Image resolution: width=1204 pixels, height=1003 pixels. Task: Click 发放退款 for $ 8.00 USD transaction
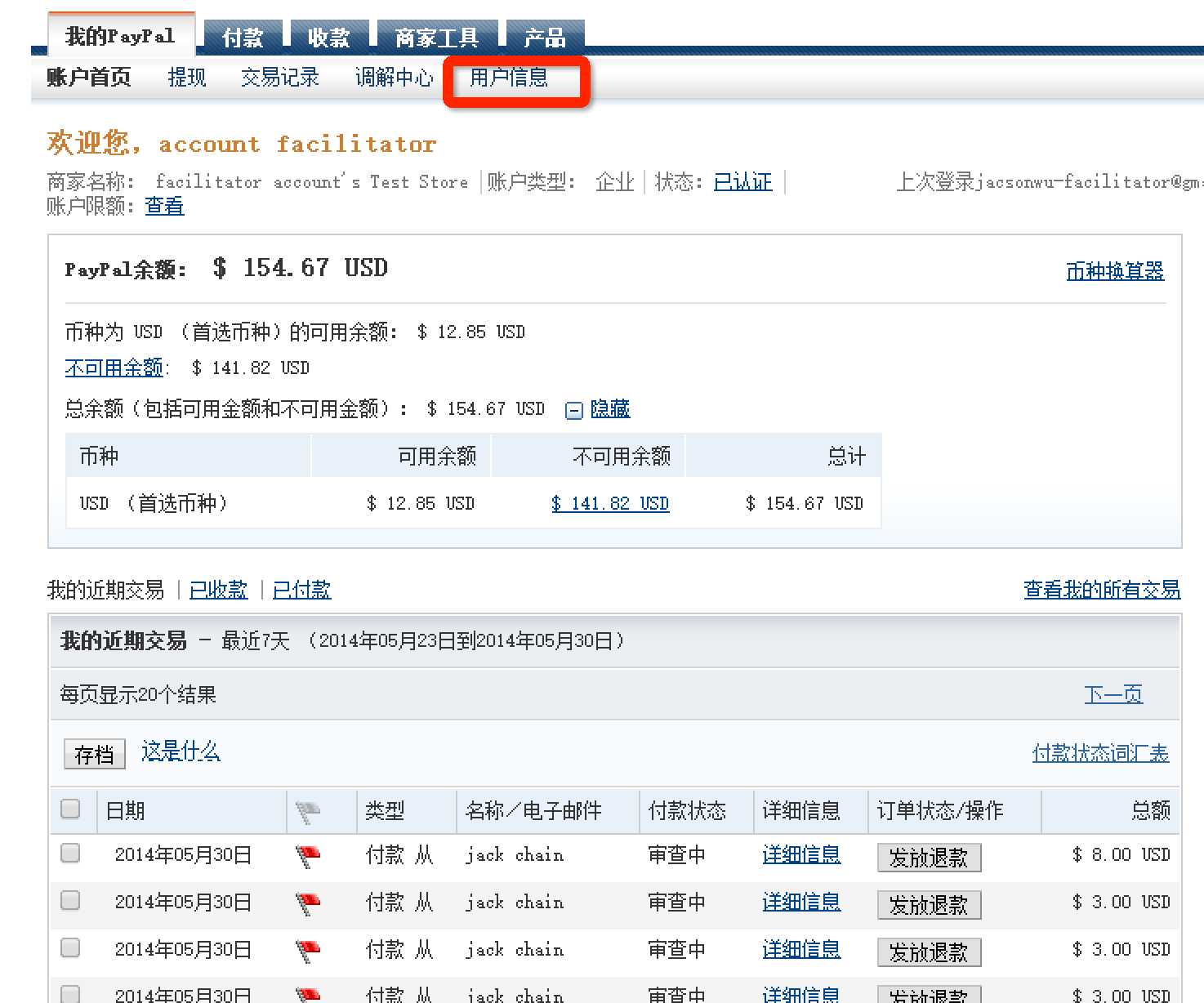tap(929, 858)
